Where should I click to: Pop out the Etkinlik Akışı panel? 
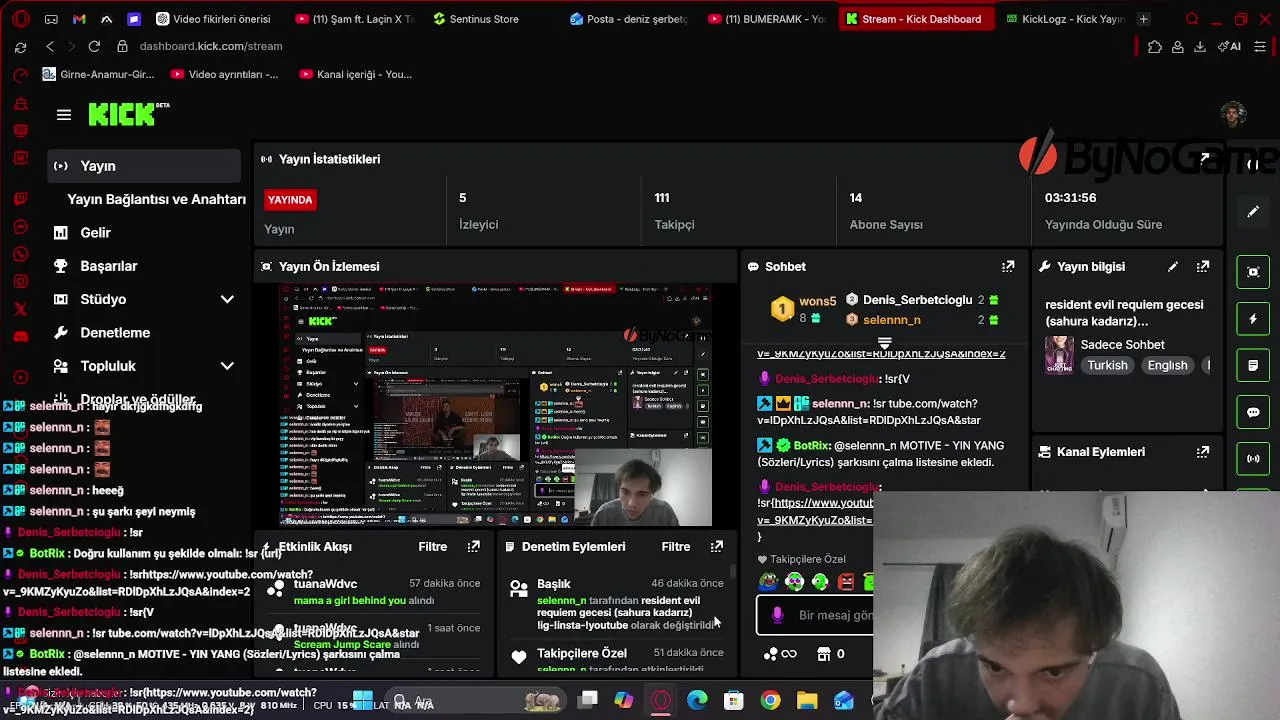click(474, 547)
